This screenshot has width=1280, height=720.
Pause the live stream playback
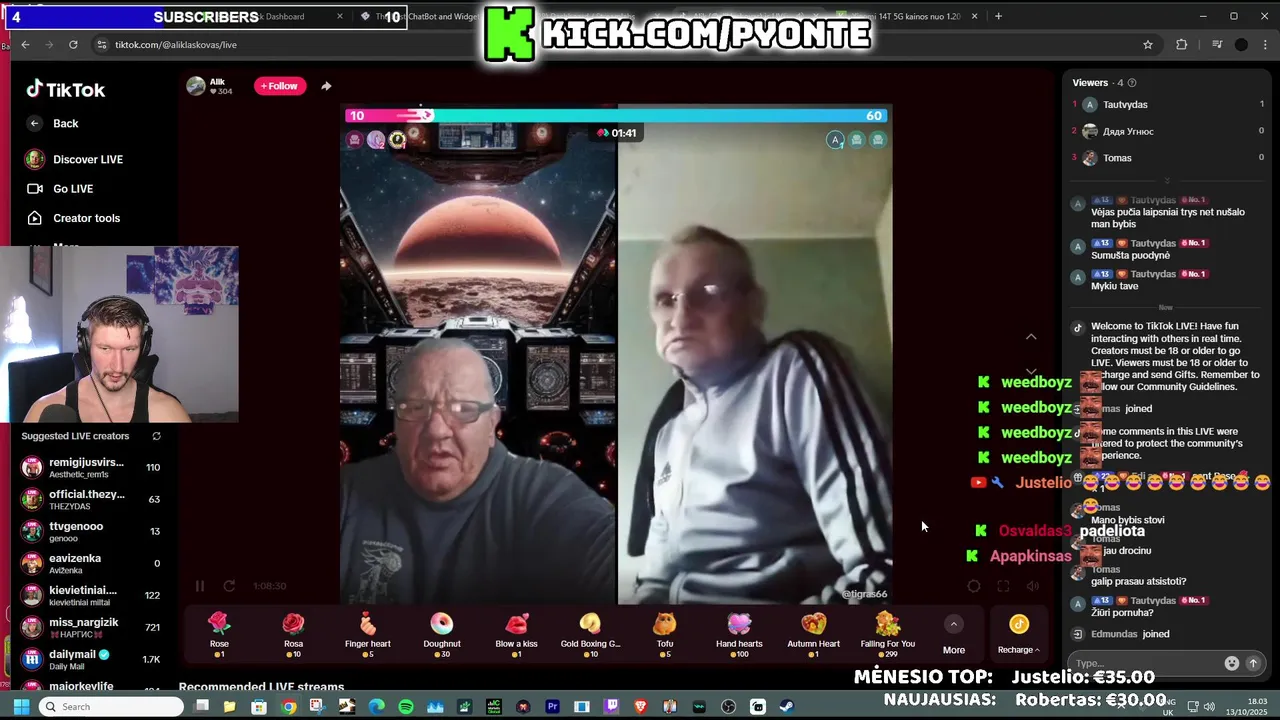(x=199, y=586)
